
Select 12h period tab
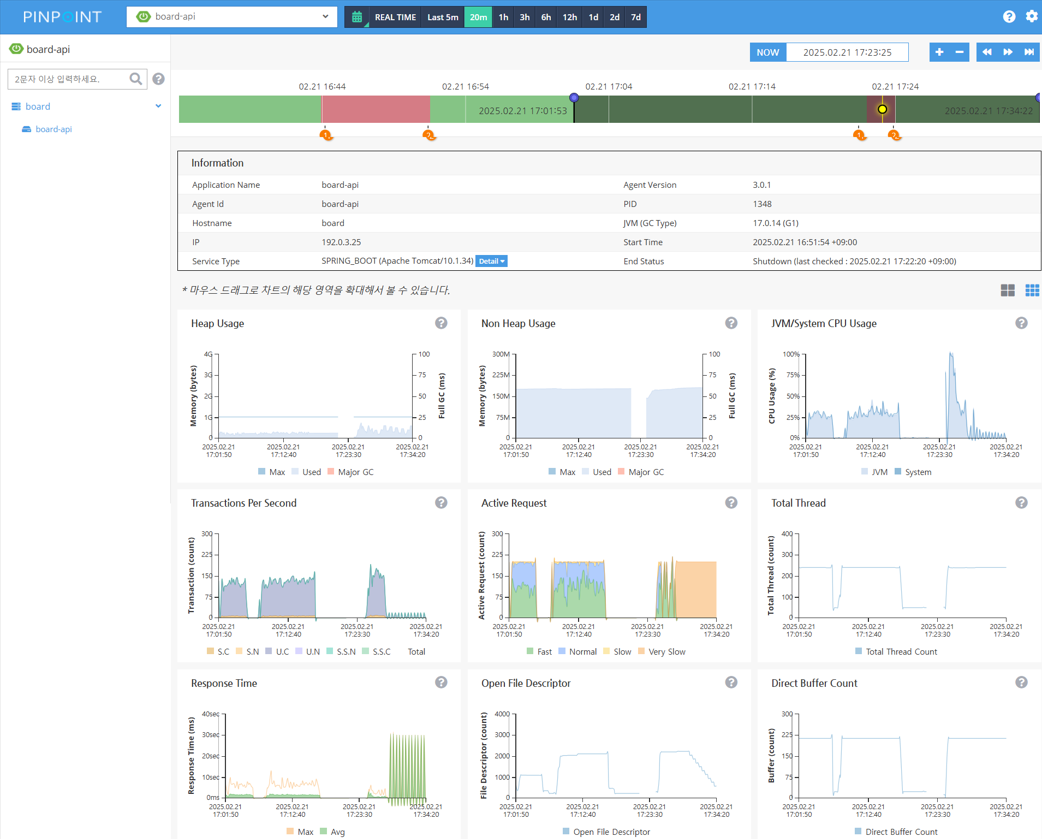click(x=570, y=17)
